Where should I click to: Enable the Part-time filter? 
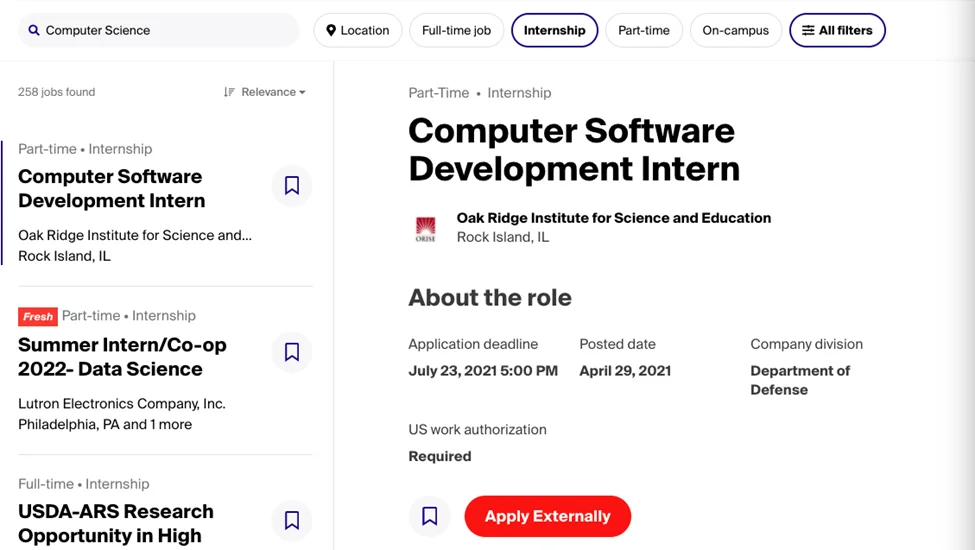[x=644, y=31]
